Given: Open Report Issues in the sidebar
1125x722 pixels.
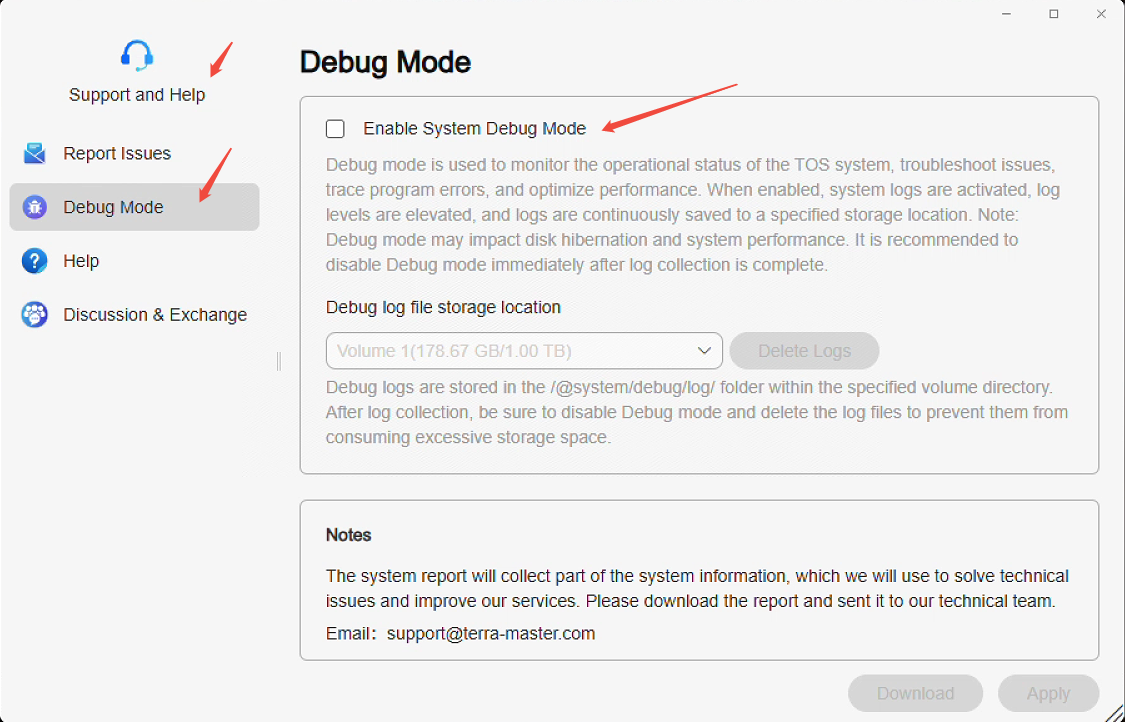Looking at the screenshot, I should 134,154.
